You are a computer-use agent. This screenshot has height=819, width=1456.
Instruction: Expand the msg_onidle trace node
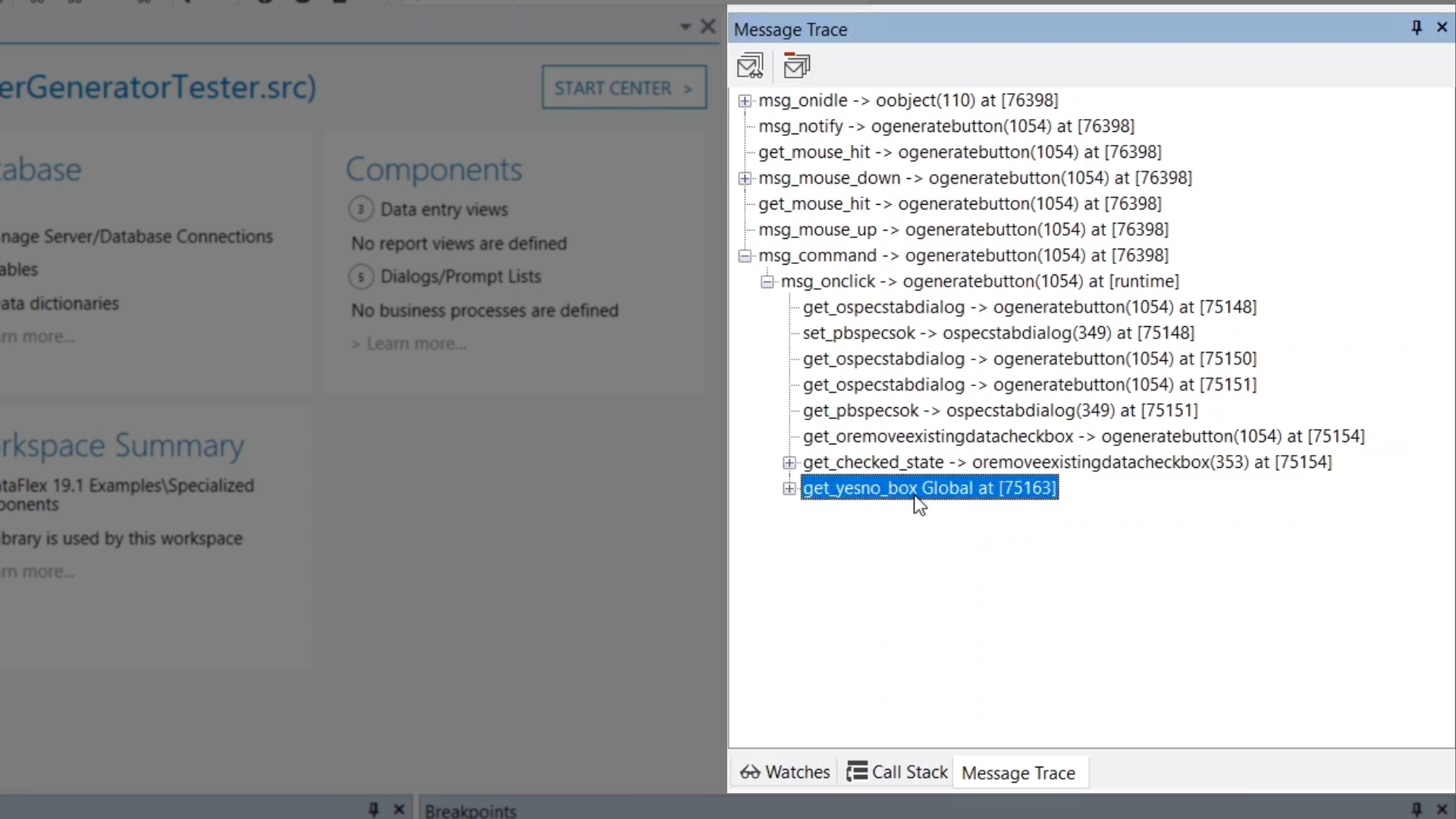pos(745,101)
